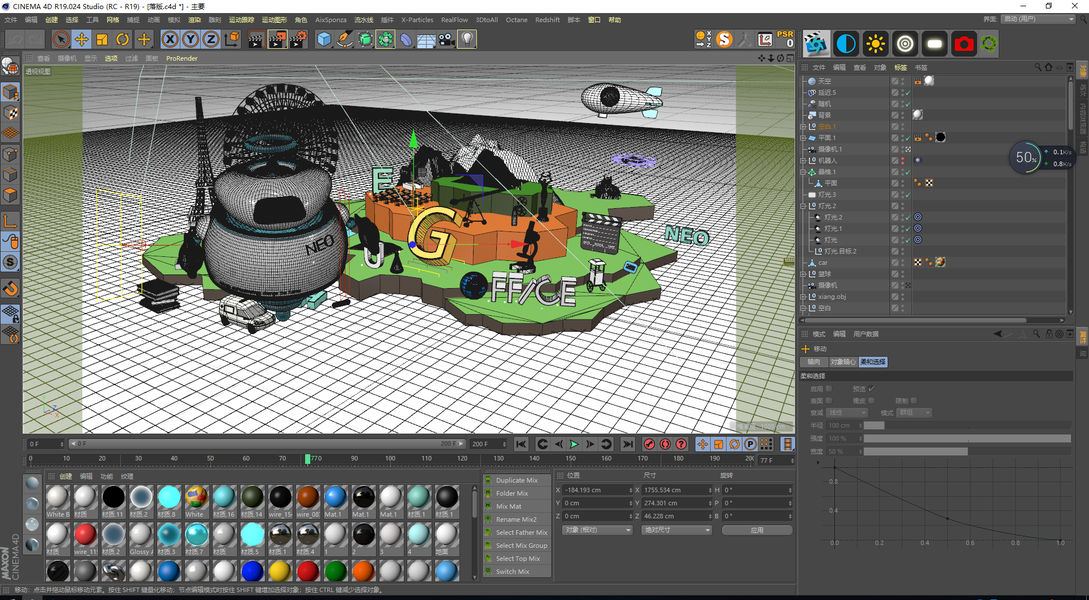
Task: Click the coordinate system cube icon
Action: coord(232,39)
